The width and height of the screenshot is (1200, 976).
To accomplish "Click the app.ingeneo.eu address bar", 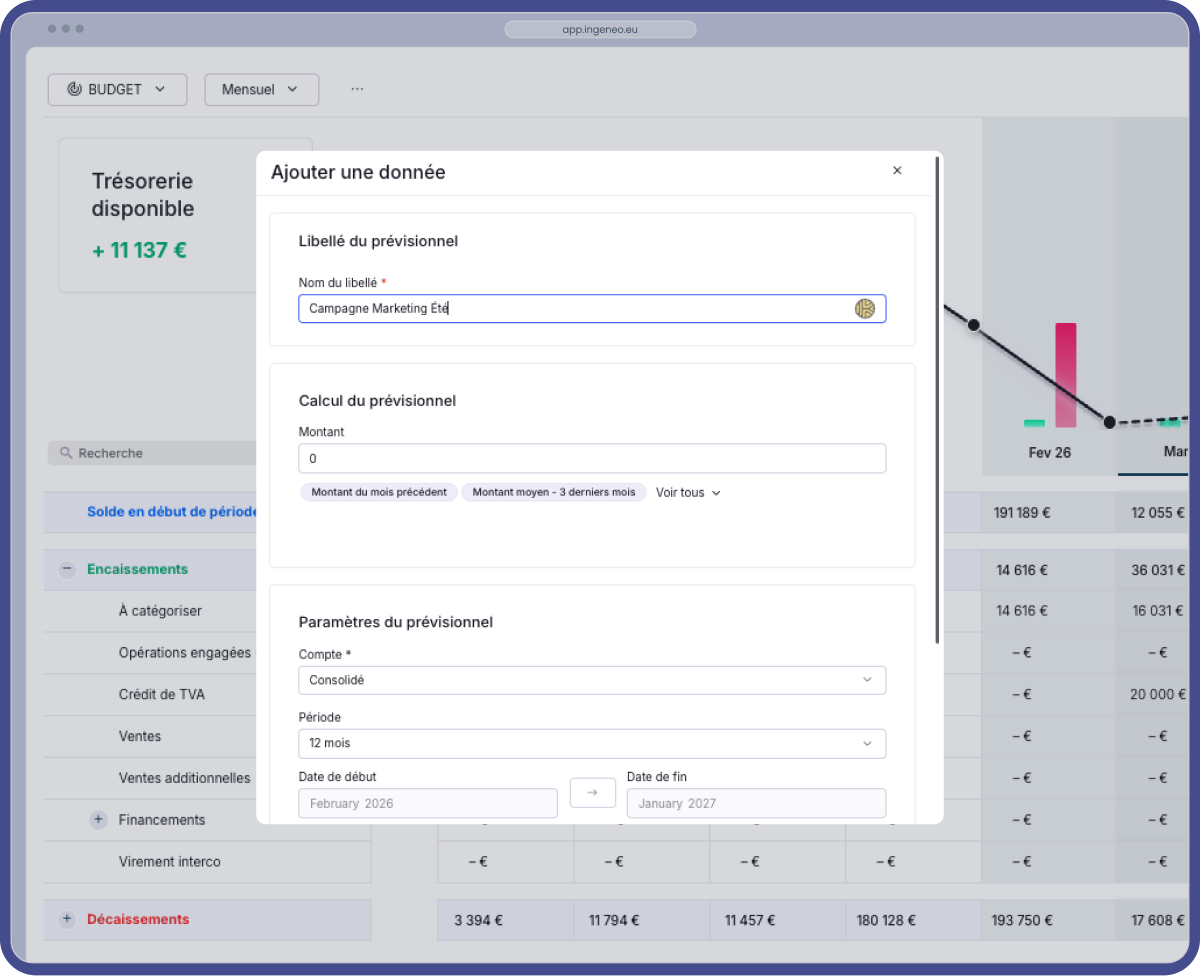I will [600, 30].
